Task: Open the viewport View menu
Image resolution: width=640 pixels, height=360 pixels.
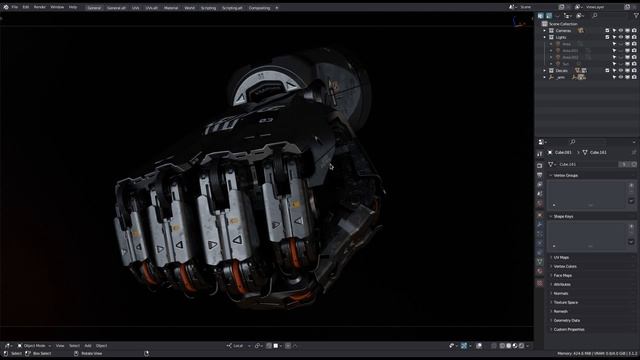Action: pyautogui.click(x=60, y=346)
